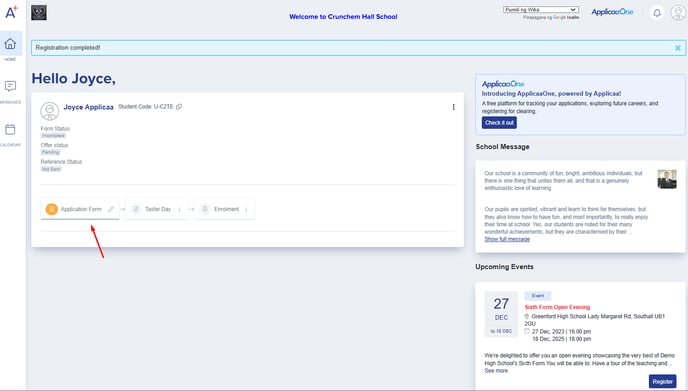Click the Register button for the event
This screenshot has height=391, width=688.
click(662, 381)
